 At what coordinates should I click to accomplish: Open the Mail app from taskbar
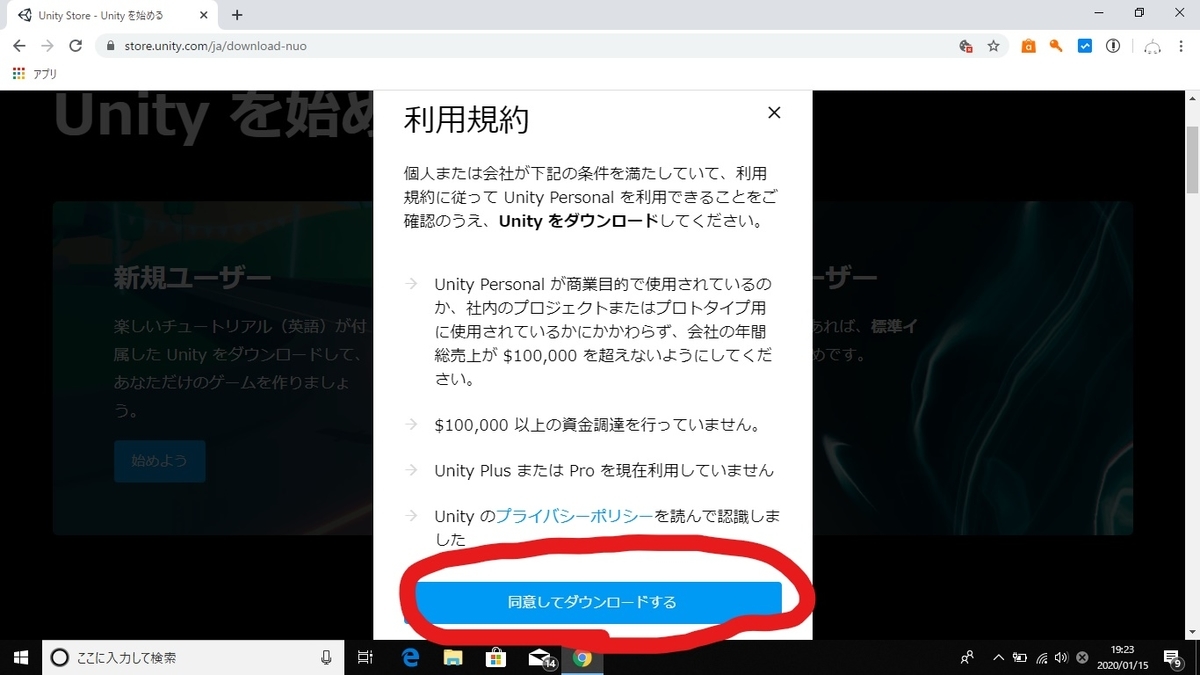541,657
